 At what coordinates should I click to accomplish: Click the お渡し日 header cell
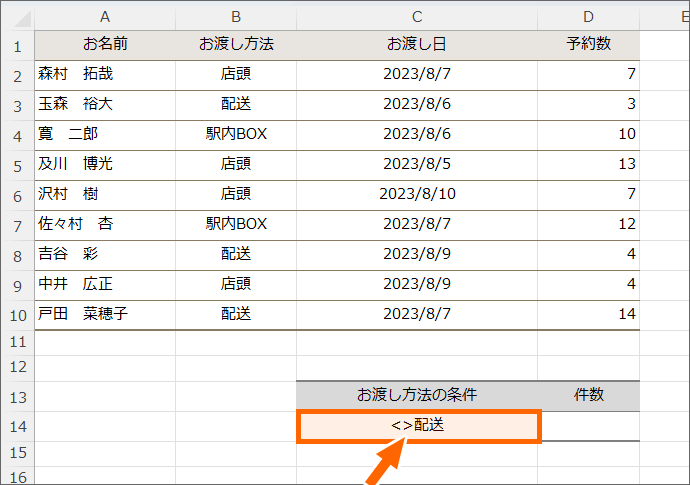pos(417,45)
